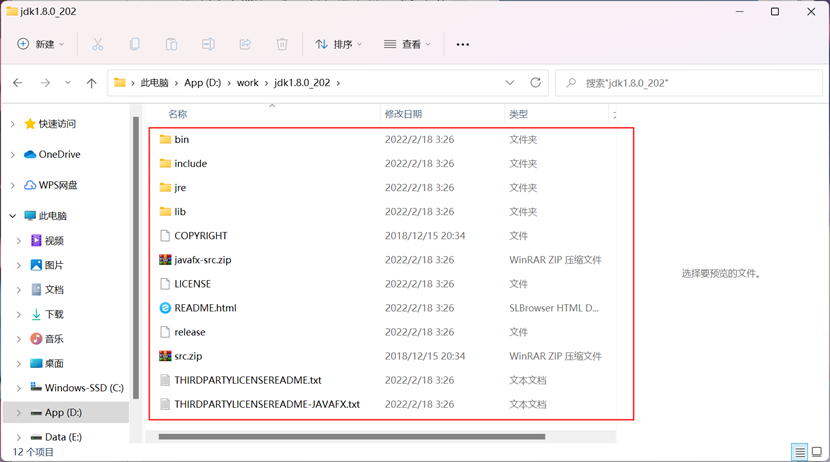Click the lib folder icon
This screenshot has width=830, height=462.
coord(165,212)
